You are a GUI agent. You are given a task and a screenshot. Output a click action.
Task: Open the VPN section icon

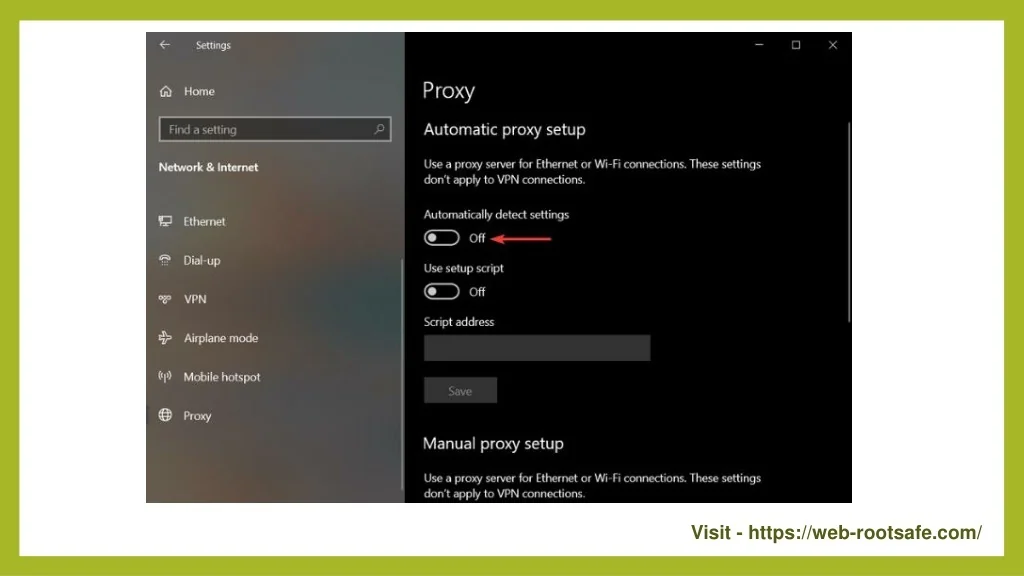(166, 299)
